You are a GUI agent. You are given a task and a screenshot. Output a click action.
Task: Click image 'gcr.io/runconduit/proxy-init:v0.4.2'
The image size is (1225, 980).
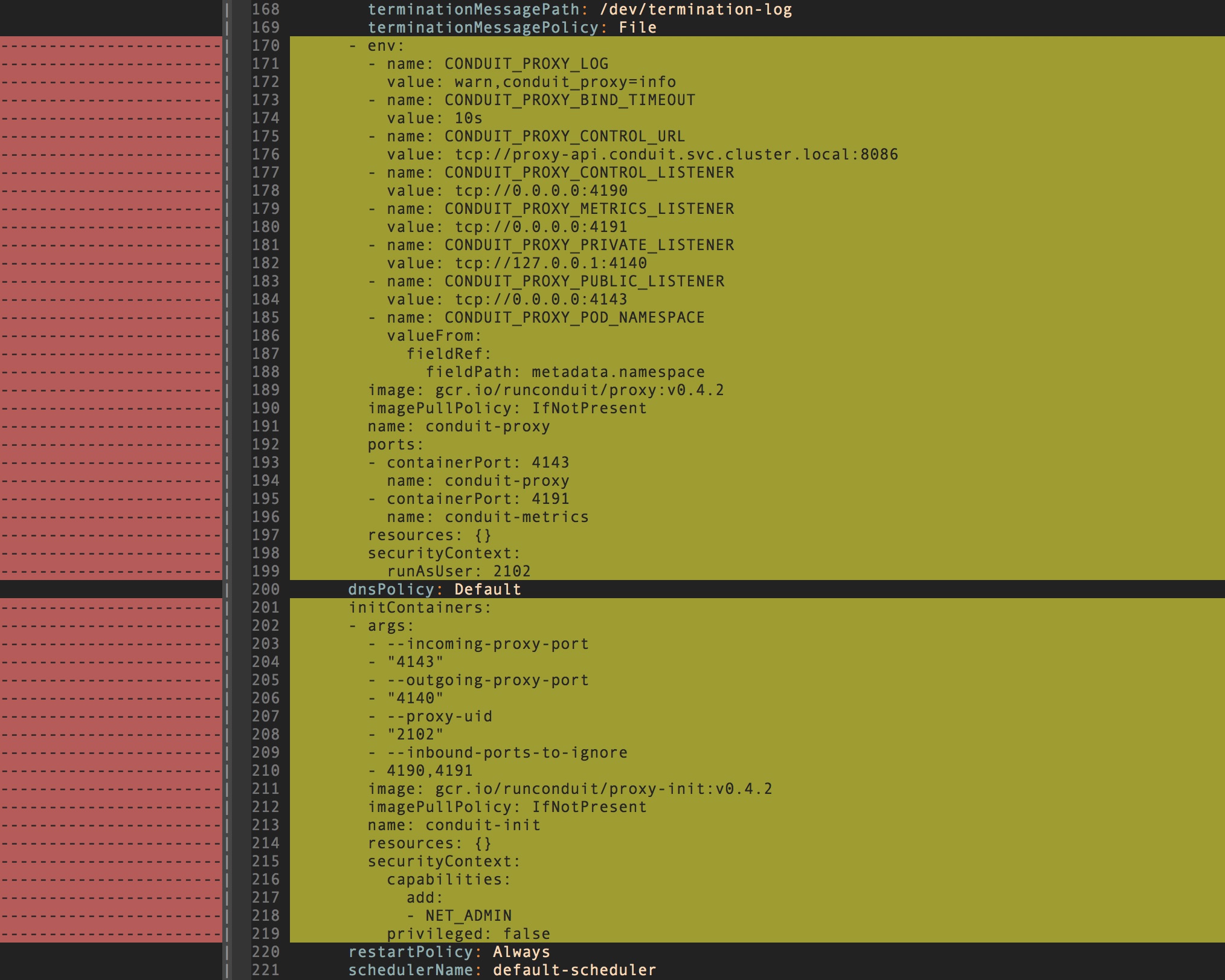604,789
